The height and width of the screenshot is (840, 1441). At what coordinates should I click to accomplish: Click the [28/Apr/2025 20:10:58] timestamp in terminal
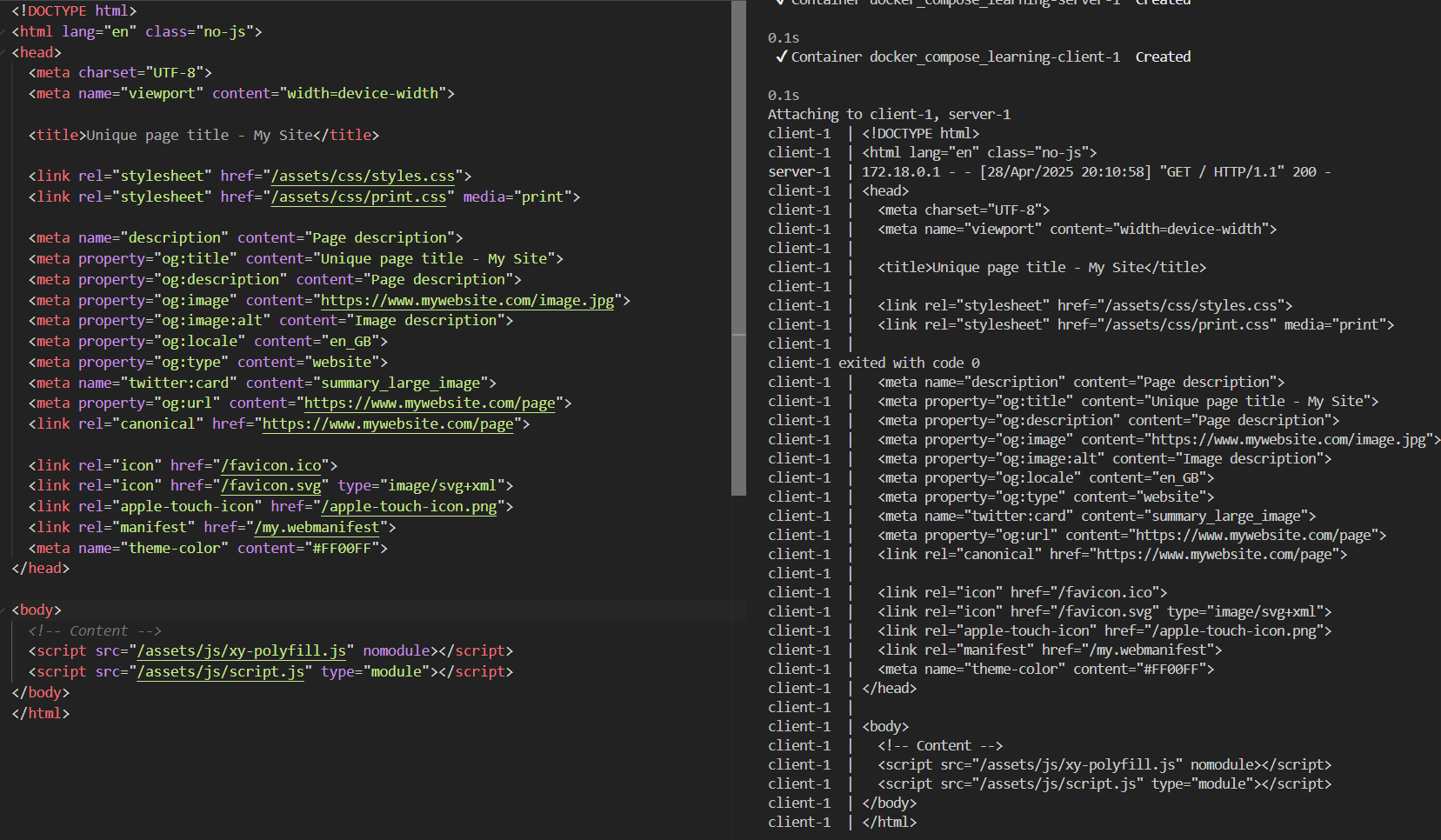1065,172
